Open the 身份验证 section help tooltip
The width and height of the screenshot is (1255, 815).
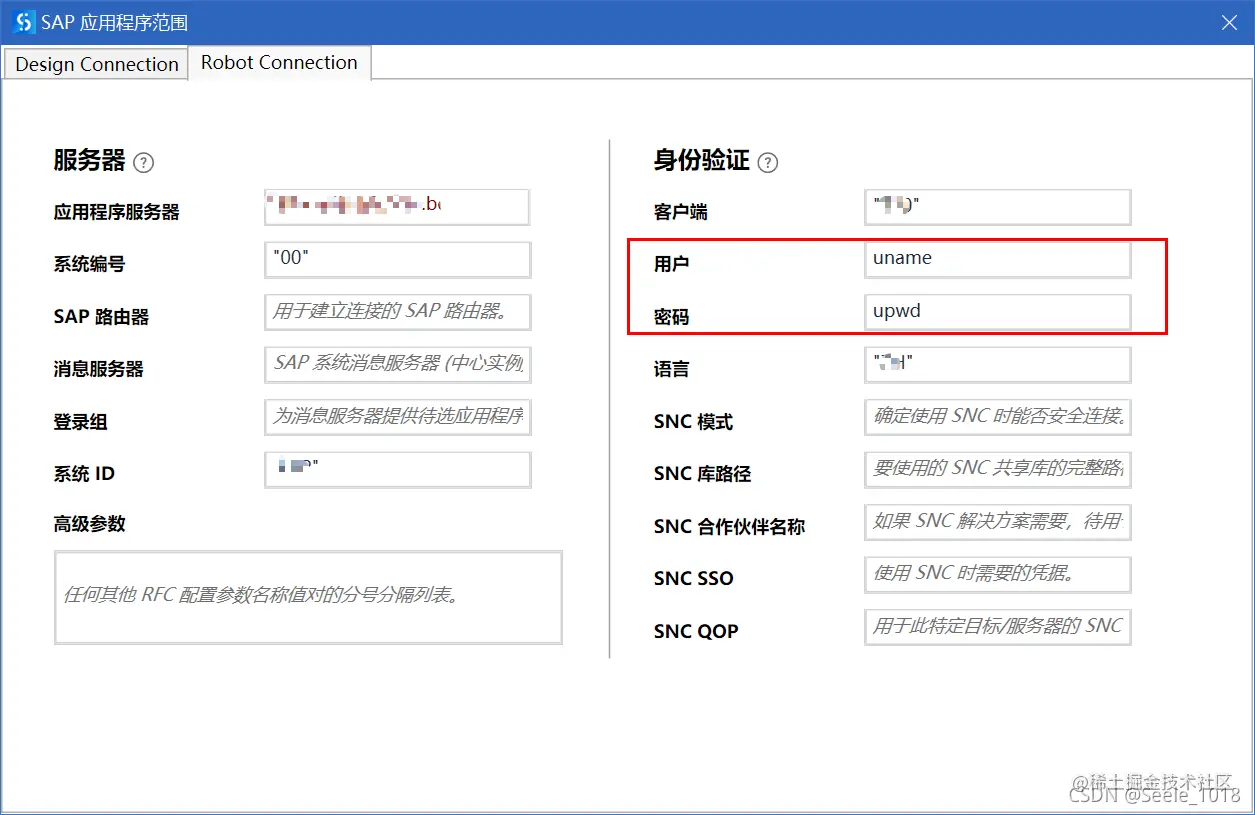pos(766,161)
